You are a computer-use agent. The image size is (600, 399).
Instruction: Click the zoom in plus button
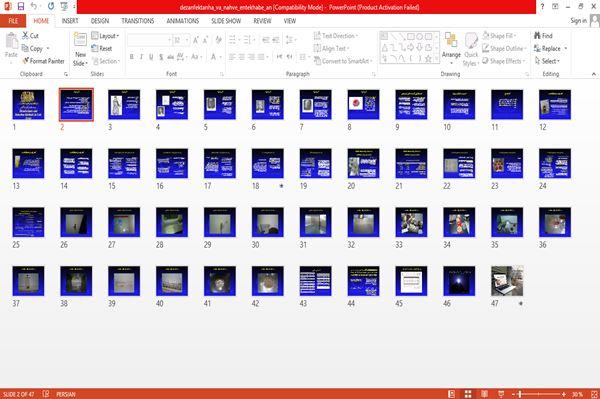(x=564, y=394)
